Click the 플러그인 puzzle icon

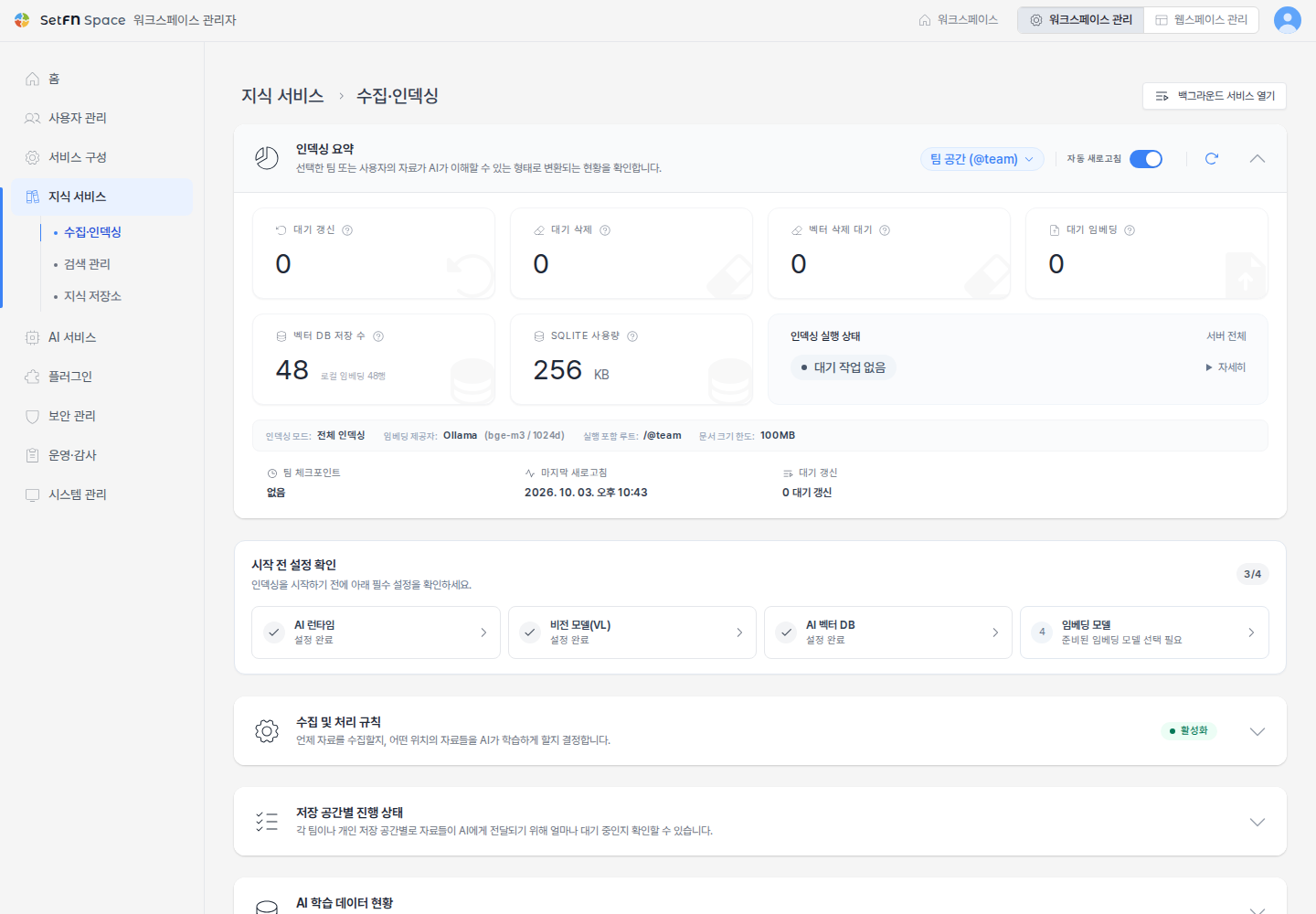point(32,377)
